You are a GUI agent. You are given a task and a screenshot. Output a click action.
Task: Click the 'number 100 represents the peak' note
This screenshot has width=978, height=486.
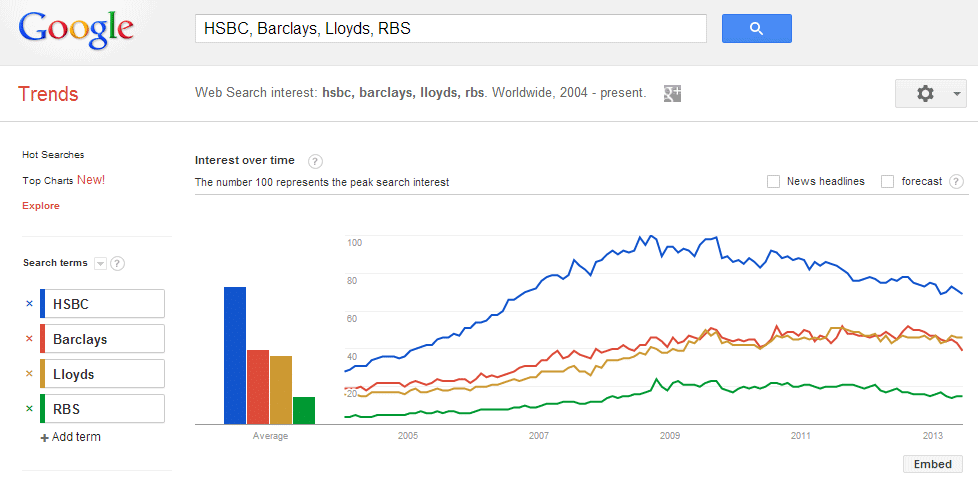(322, 182)
